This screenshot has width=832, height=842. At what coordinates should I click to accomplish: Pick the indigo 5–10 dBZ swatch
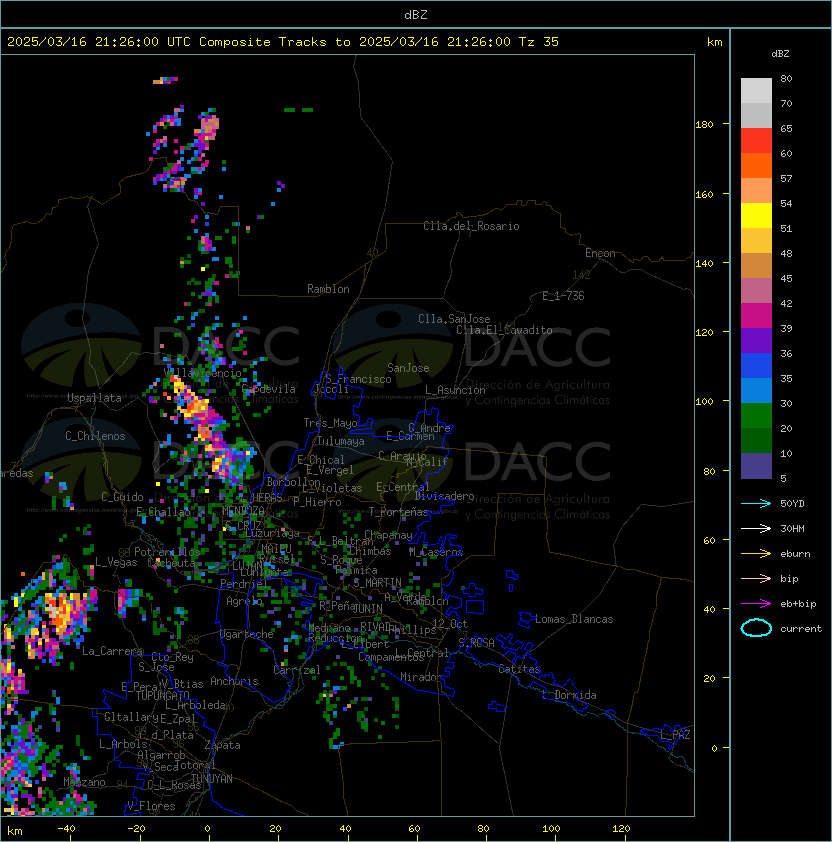756,466
